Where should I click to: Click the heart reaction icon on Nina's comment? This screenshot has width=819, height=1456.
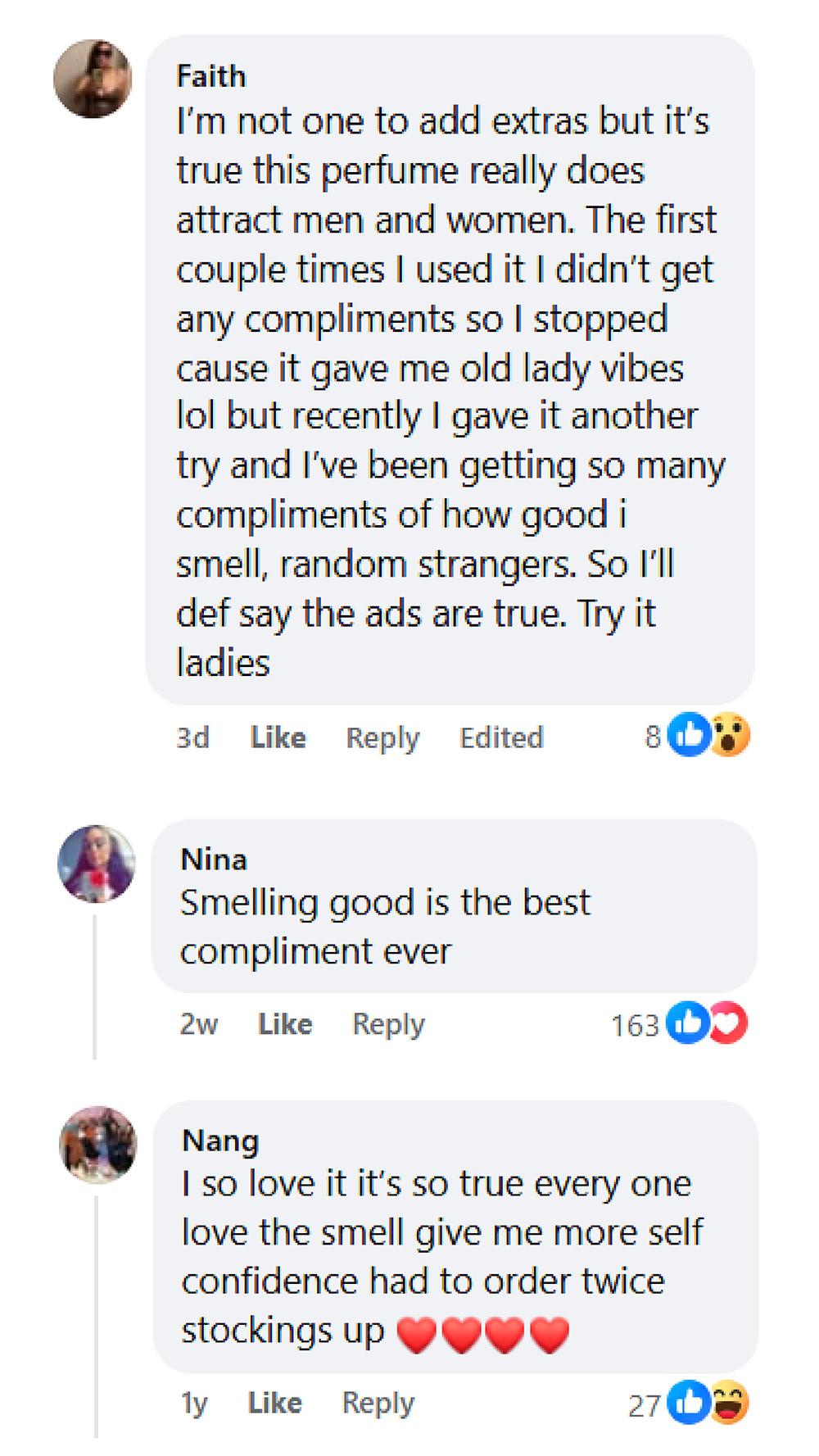[728, 1023]
